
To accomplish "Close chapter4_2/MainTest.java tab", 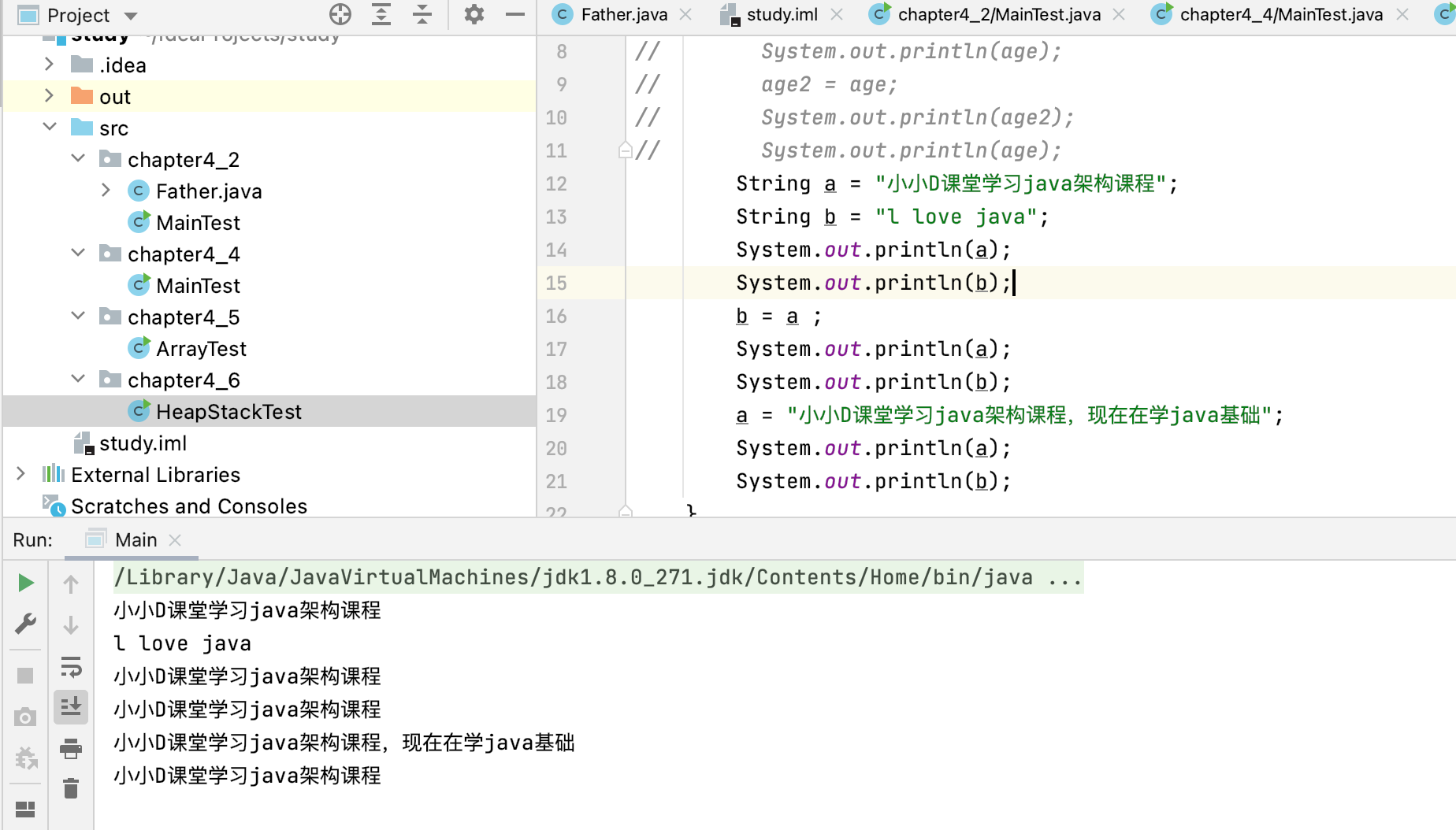I will (x=1119, y=15).
